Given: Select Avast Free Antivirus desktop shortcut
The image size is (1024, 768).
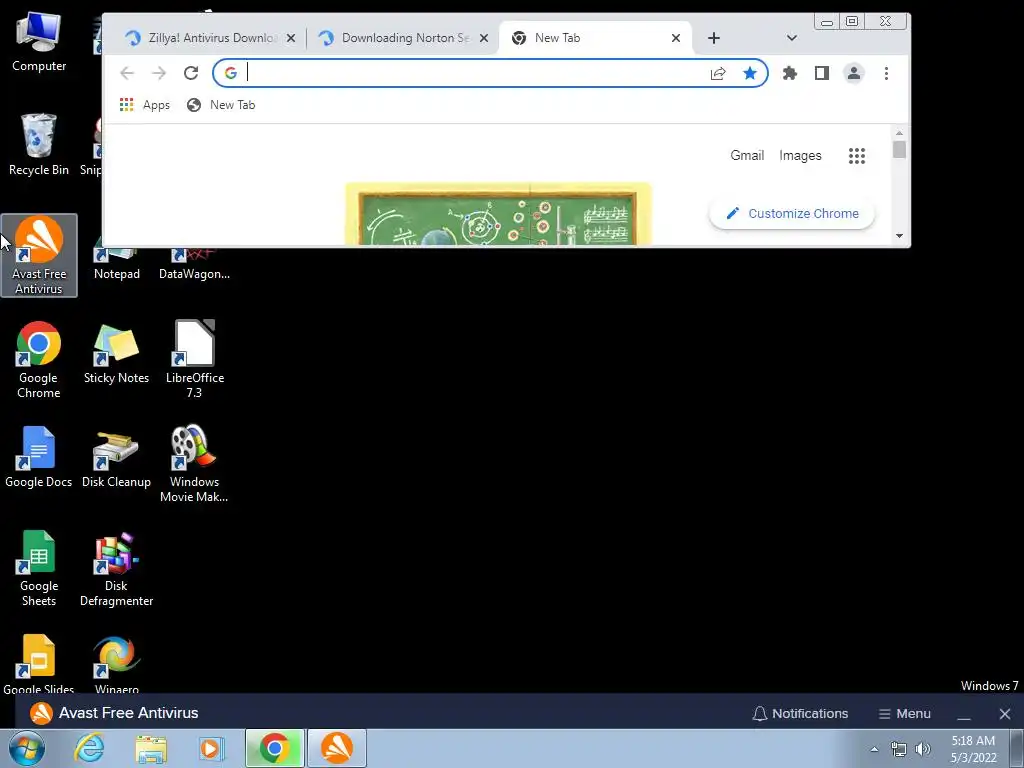Looking at the screenshot, I should pos(39,255).
